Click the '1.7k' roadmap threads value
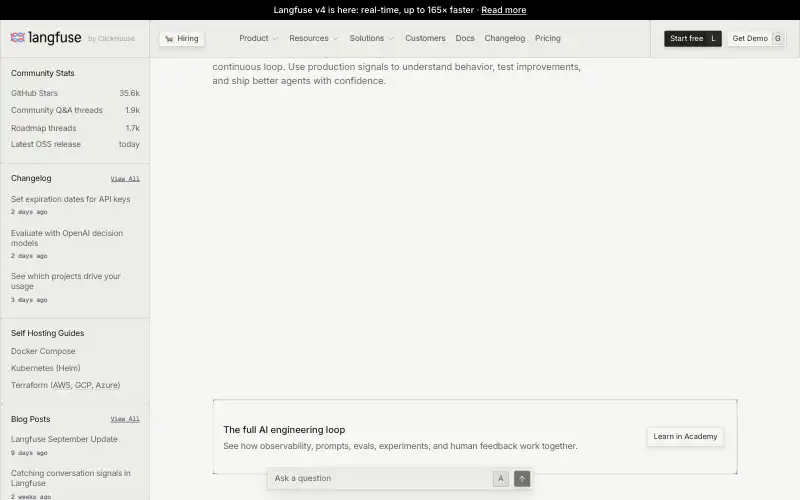The height and width of the screenshot is (500, 800). [133, 128]
